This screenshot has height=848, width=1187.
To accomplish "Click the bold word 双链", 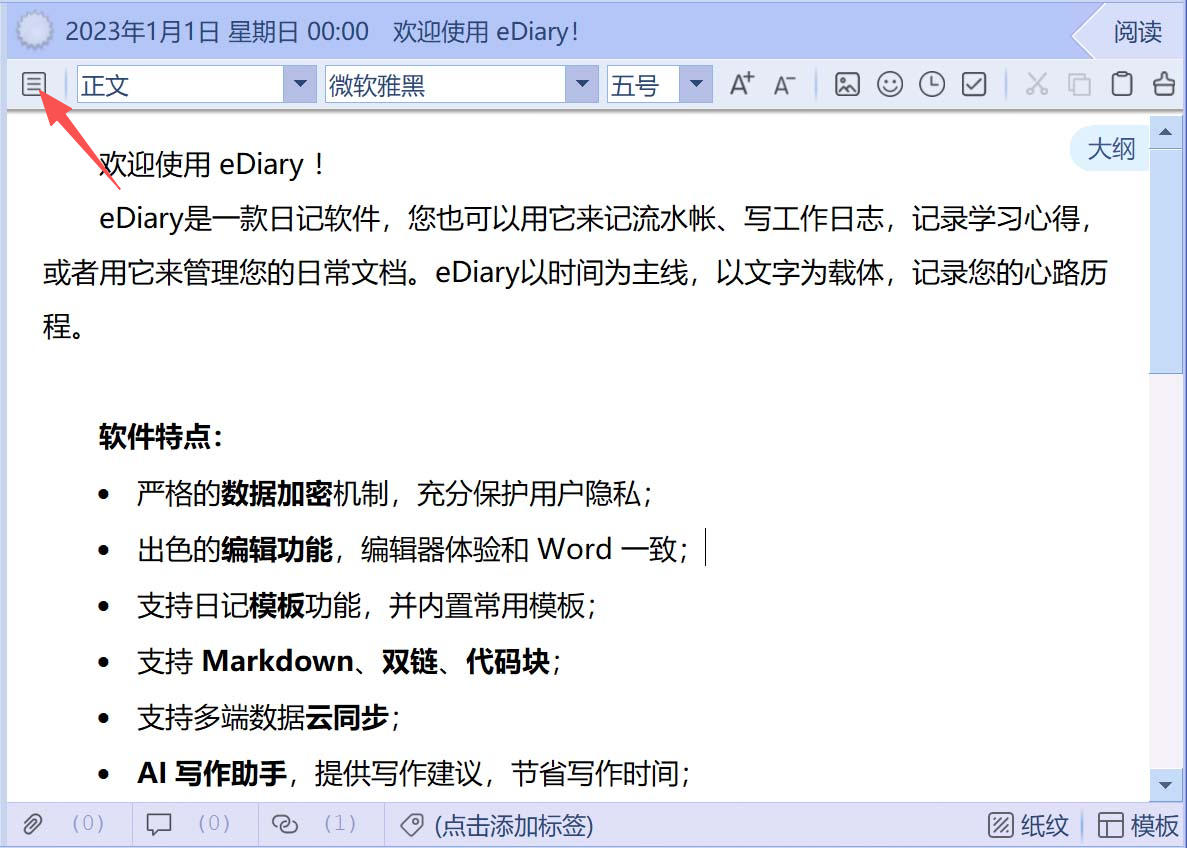I will [410, 661].
